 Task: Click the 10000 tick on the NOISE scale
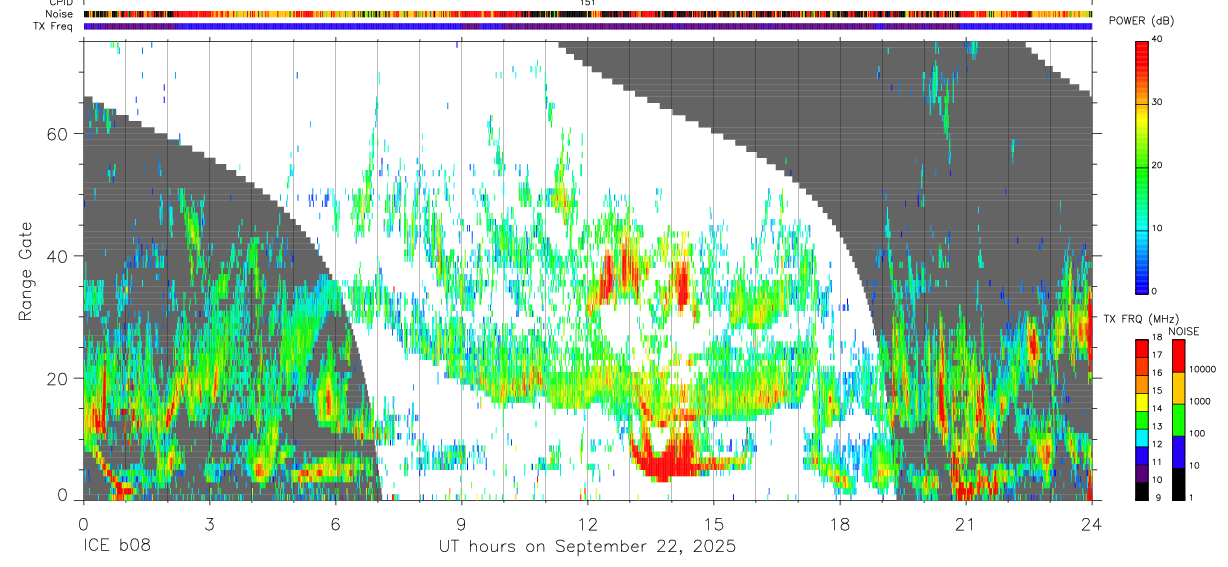click(1203, 369)
